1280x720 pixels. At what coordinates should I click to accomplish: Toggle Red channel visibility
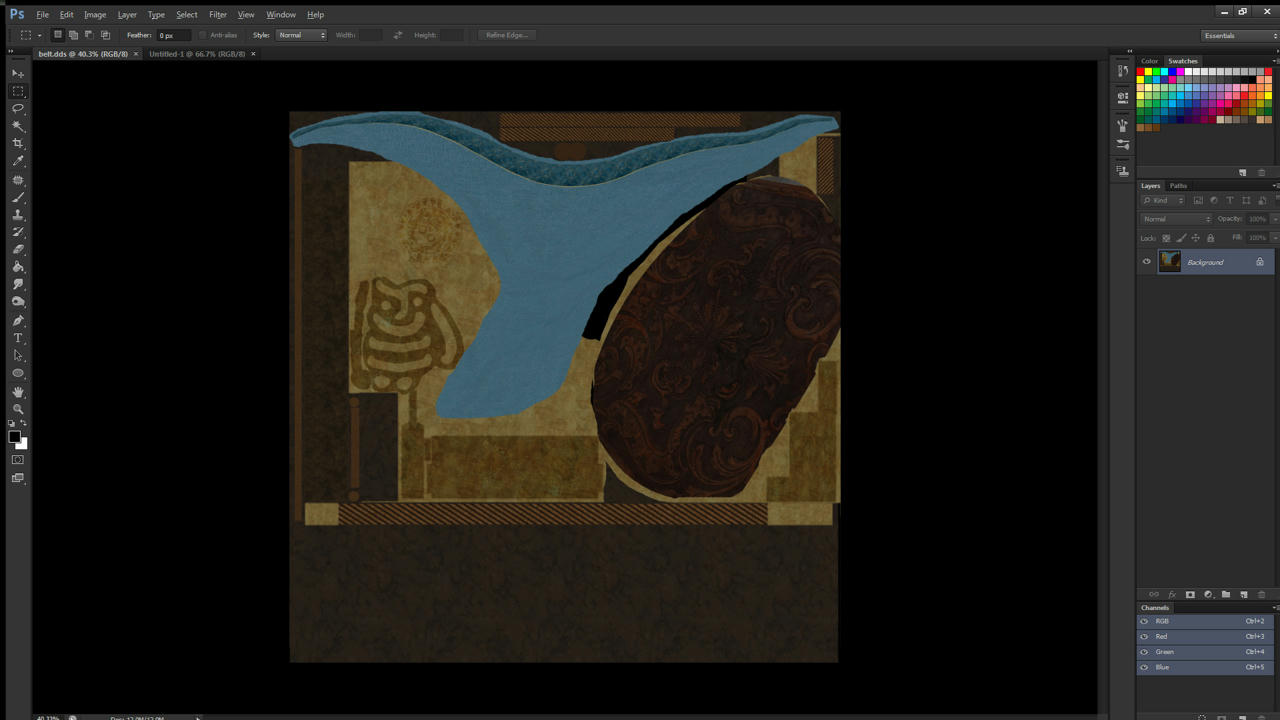[1144, 636]
